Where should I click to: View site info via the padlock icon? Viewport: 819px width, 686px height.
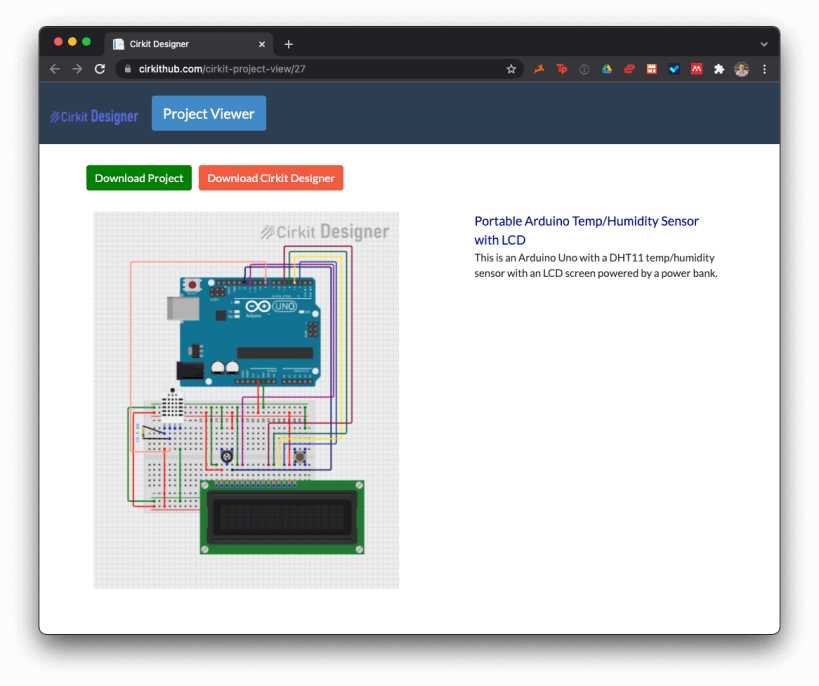pos(127,69)
